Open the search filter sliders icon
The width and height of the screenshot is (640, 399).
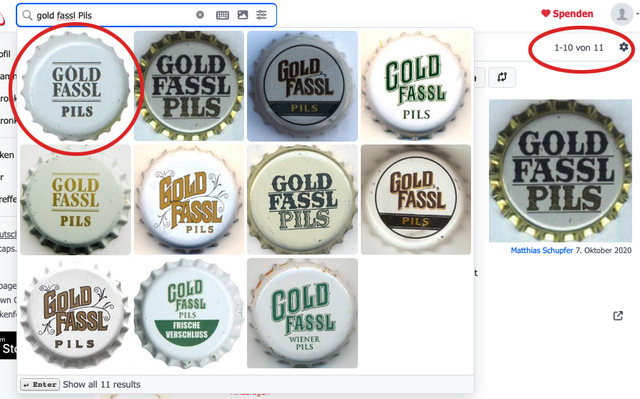coord(261,15)
